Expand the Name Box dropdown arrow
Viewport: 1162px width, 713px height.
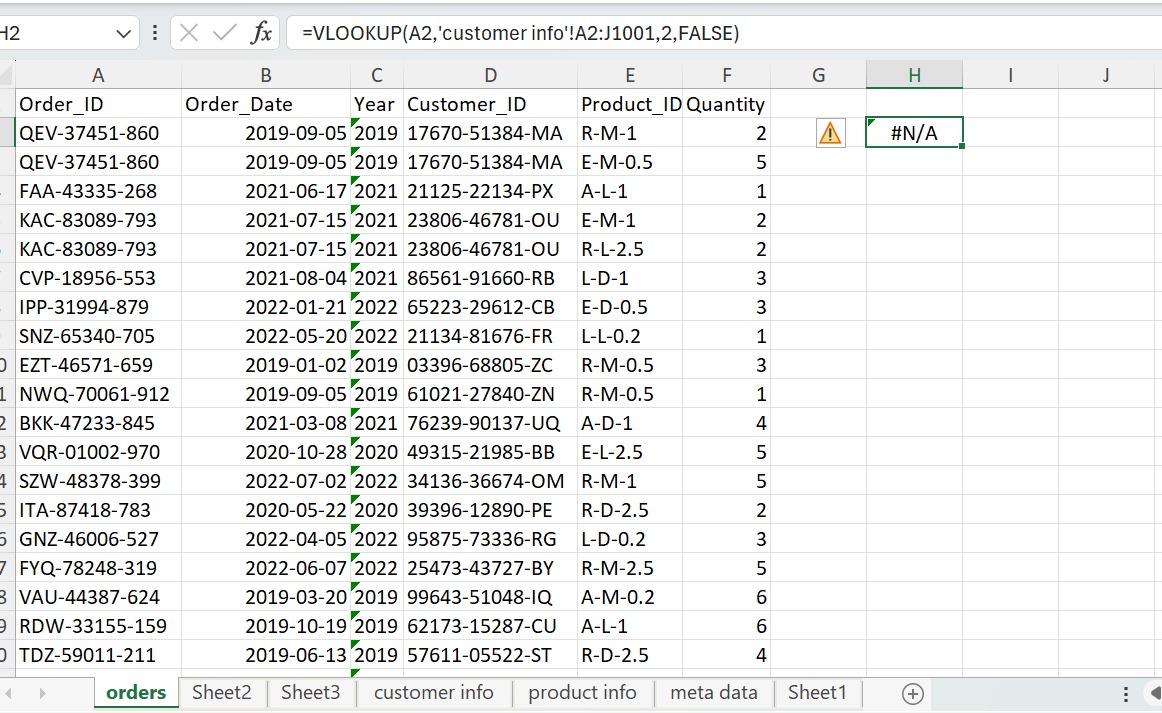tap(123, 33)
